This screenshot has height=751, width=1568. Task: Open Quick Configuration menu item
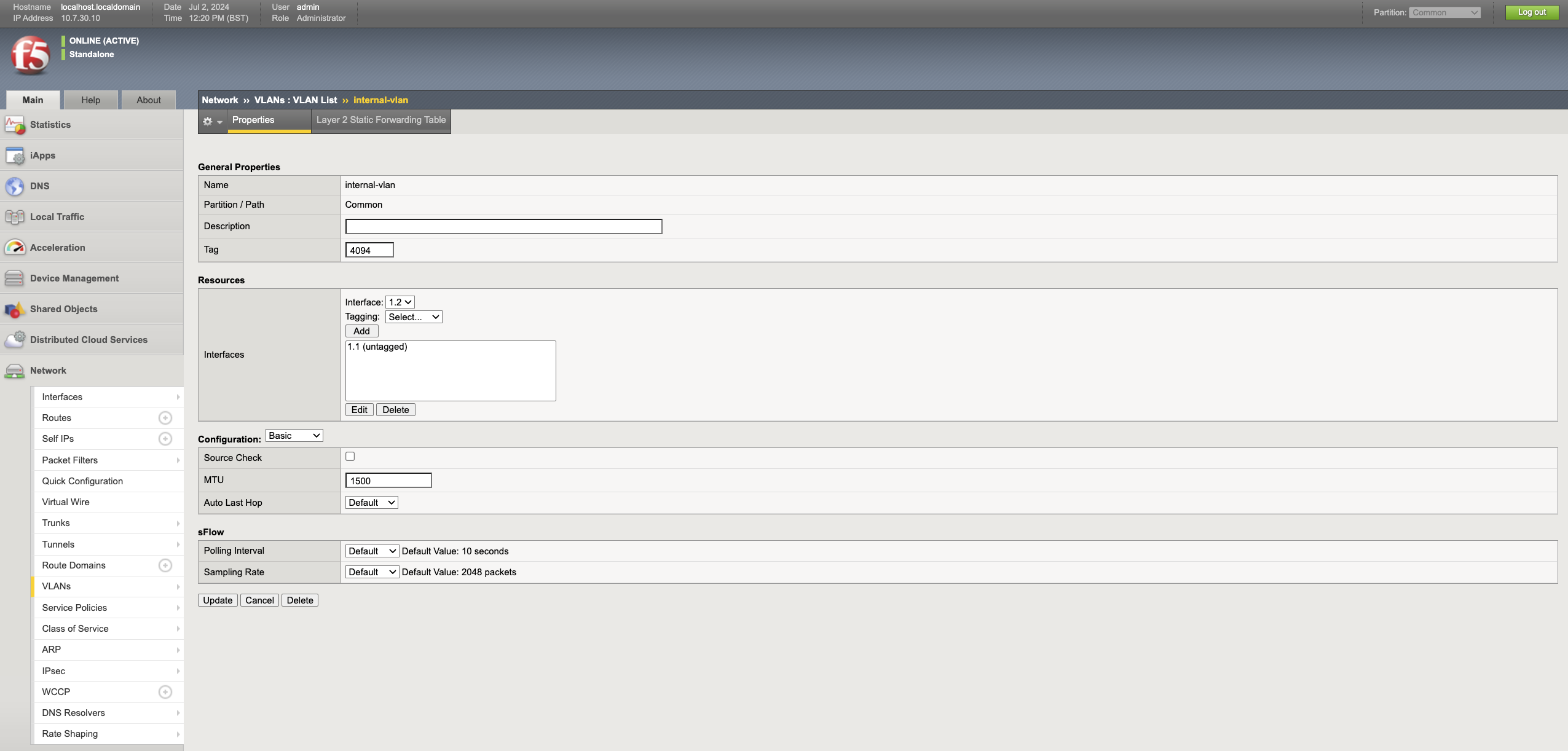tap(109, 481)
